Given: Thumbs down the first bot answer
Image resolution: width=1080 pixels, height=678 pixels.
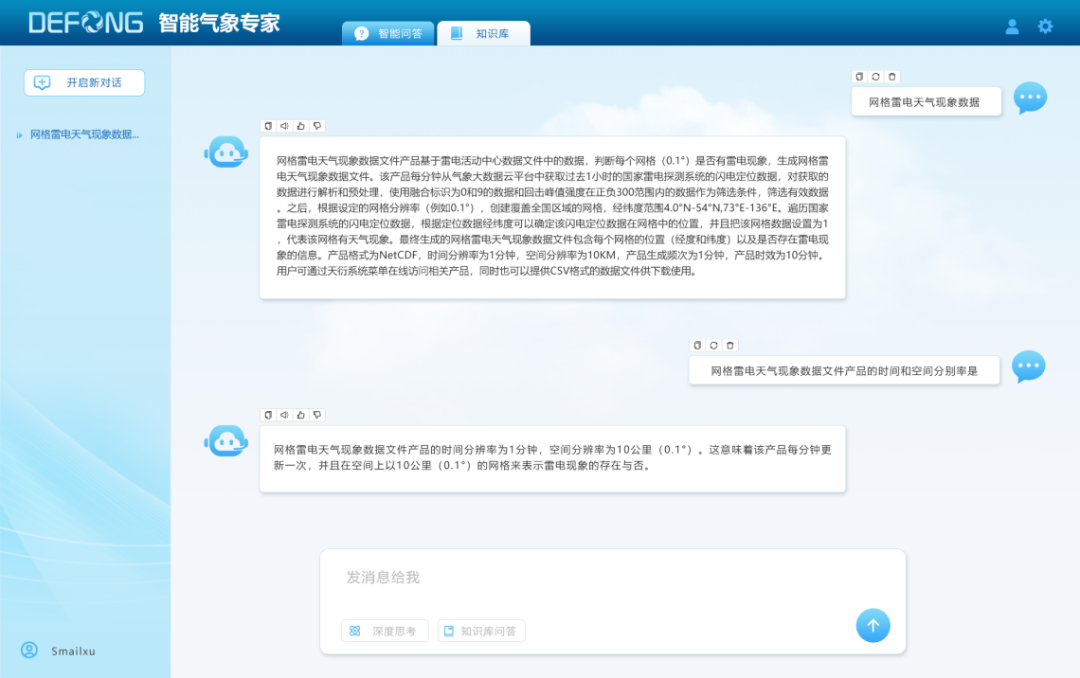Looking at the screenshot, I should pos(317,126).
